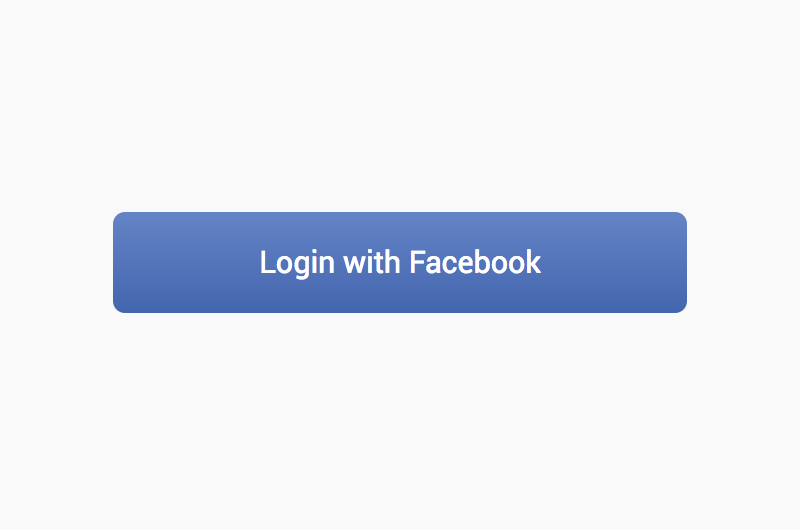Log in with Facebook account button
The height and width of the screenshot is (530, 800).
coord(400,262)
